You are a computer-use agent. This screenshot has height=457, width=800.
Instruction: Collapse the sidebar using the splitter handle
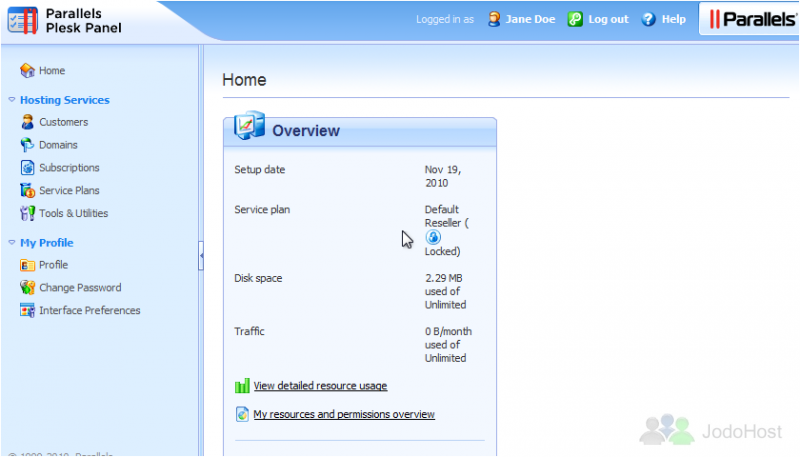point(201,255)
